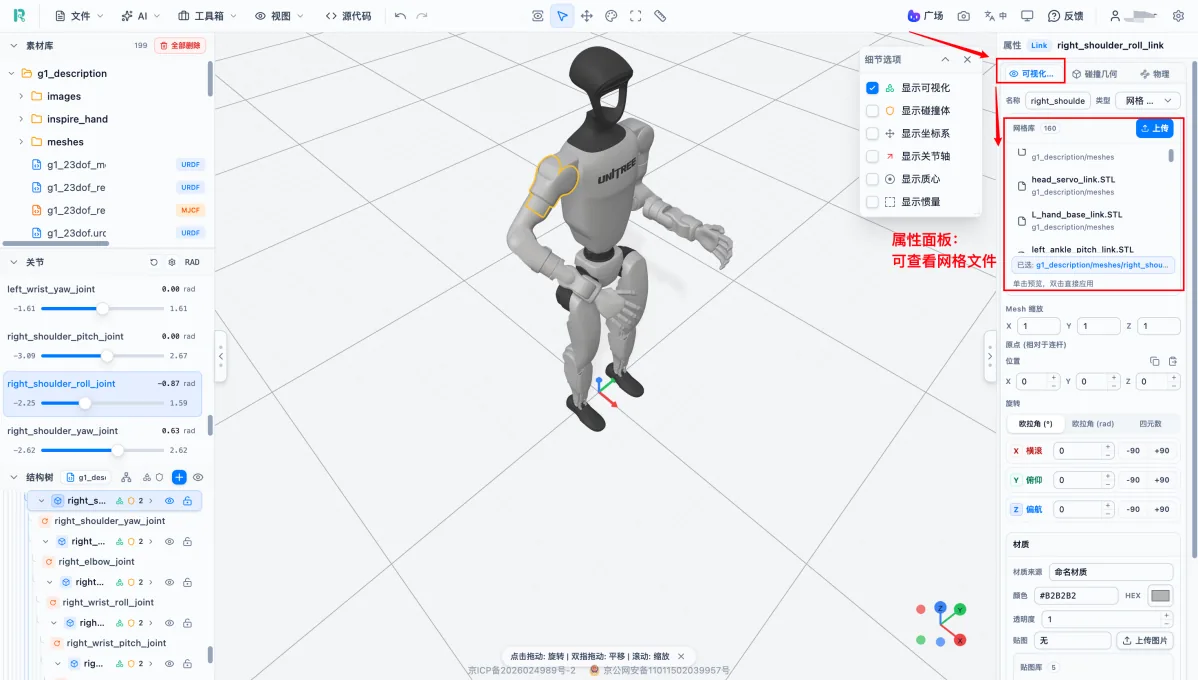The image size is (1198, 680).
Task: Click the head_servo_link.STL file icon
Action: (x=1022, y=186)
